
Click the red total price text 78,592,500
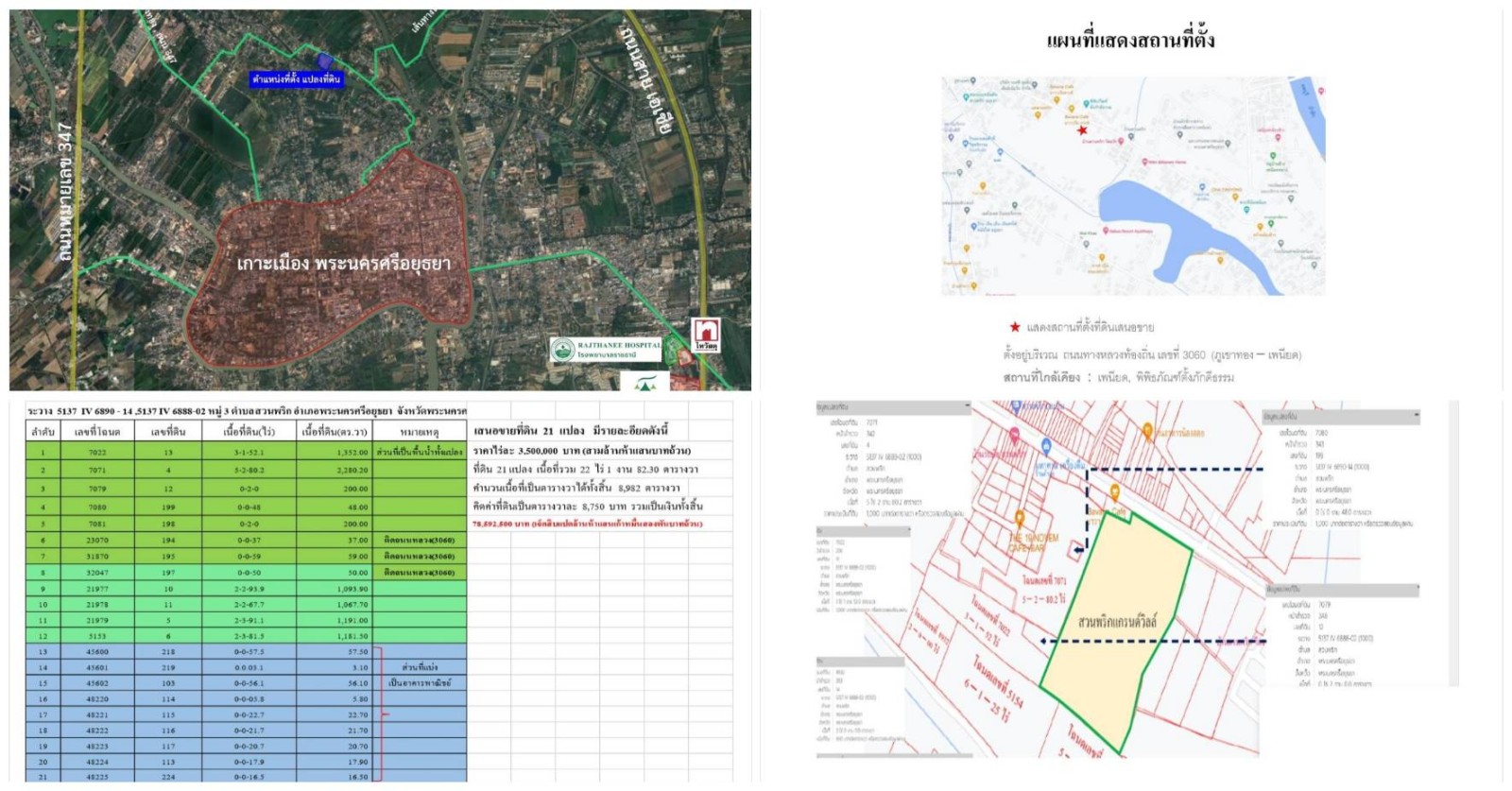(588, 524)
